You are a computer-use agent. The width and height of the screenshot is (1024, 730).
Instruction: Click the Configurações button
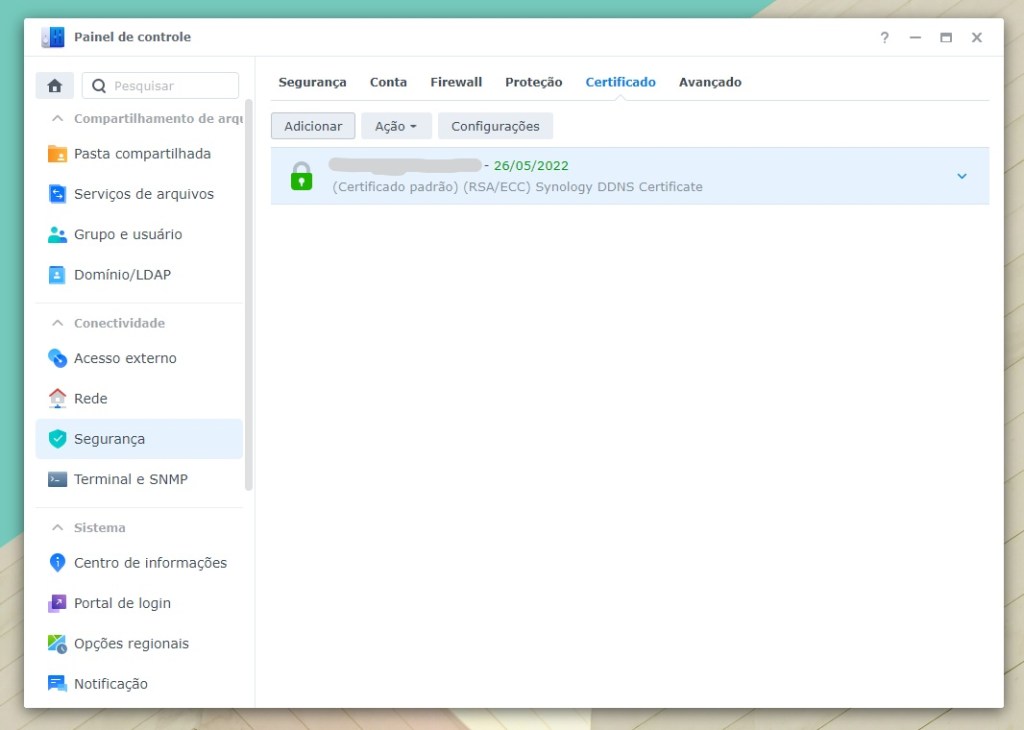tap(495, 126)
